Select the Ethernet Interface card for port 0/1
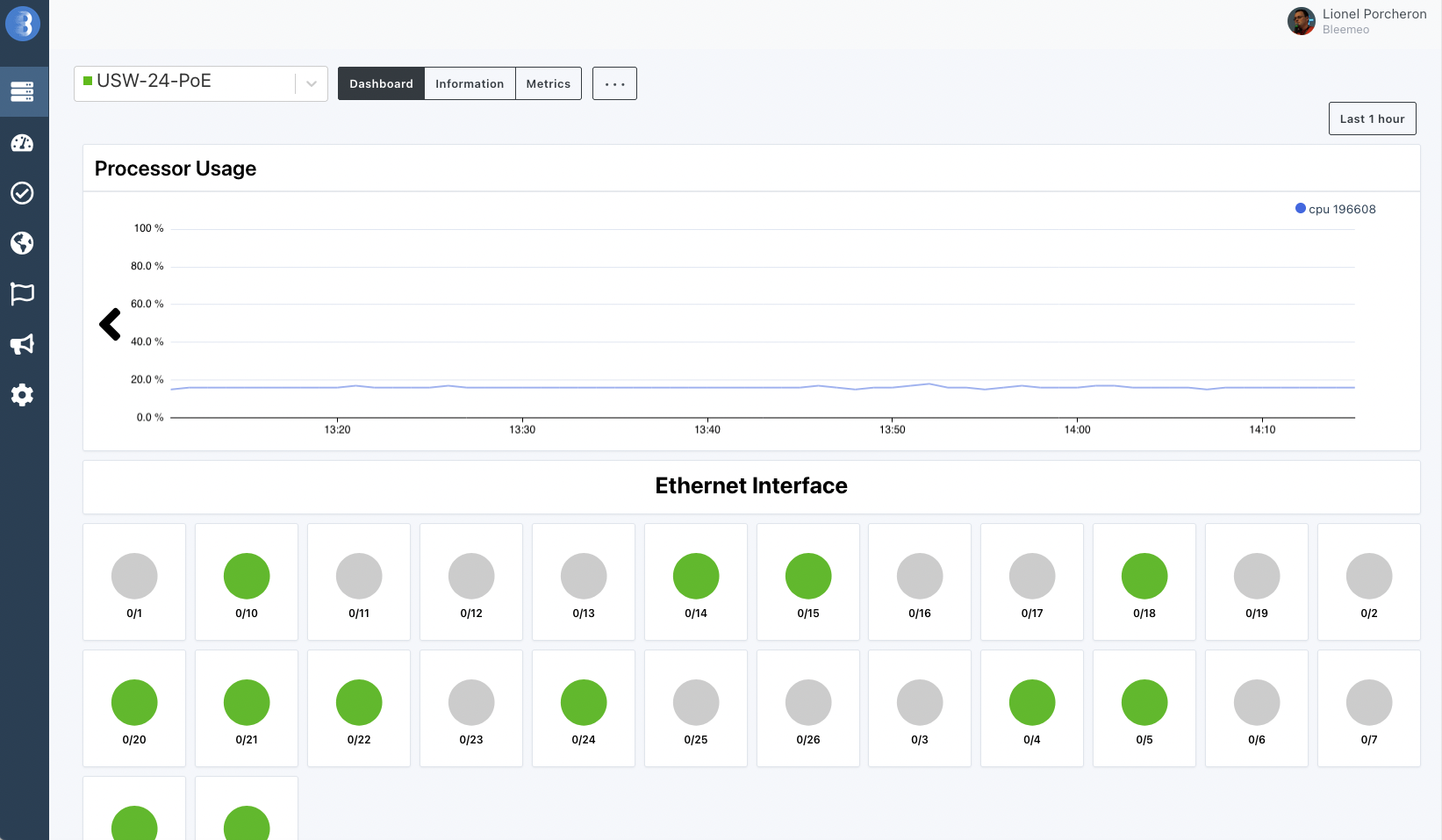 pyautogui.click(x=133, y=582)
